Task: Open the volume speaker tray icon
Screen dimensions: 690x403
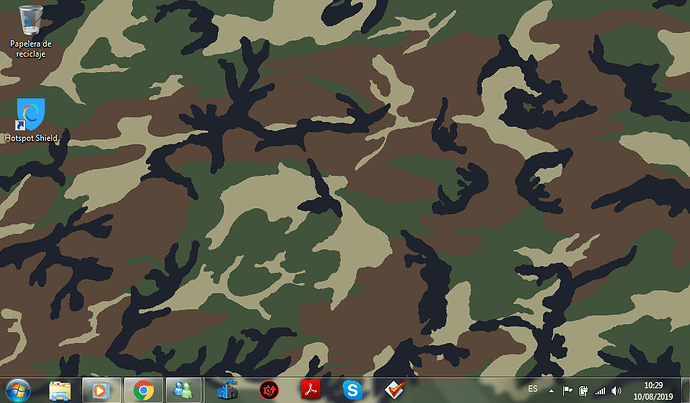Action: coord(617,391)
